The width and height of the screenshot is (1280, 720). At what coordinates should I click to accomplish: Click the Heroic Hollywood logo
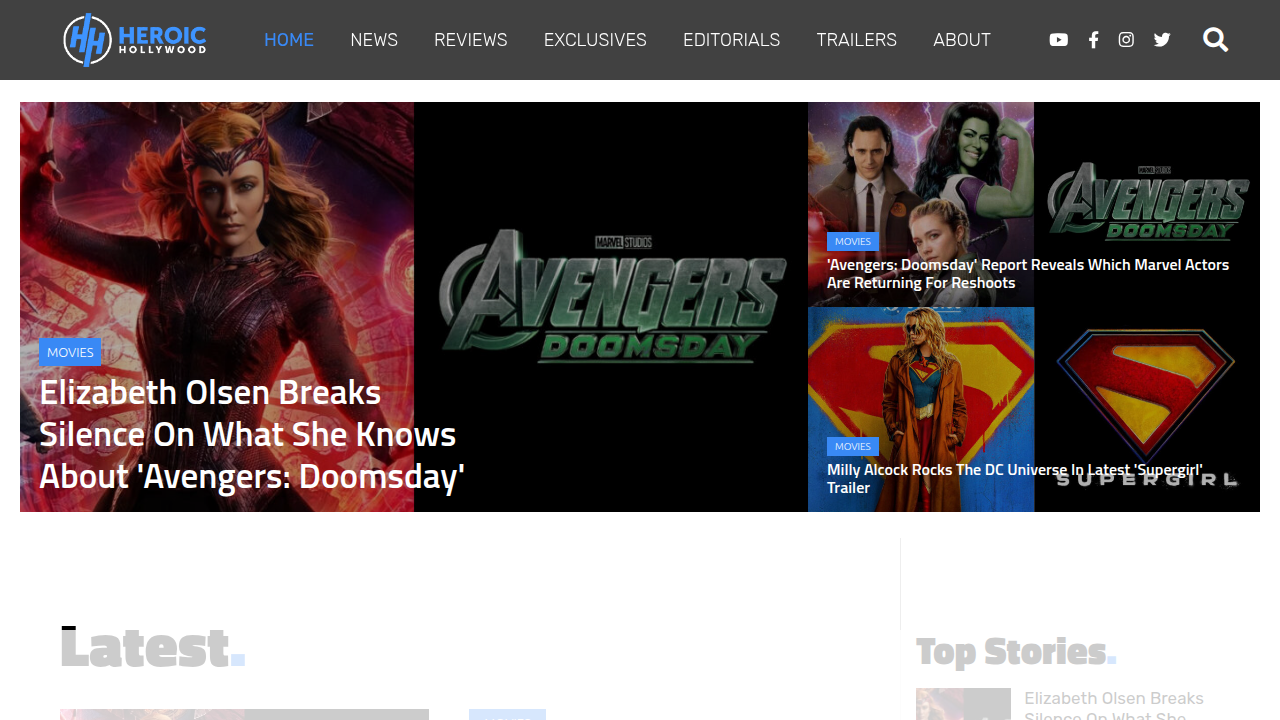[135, 40]
